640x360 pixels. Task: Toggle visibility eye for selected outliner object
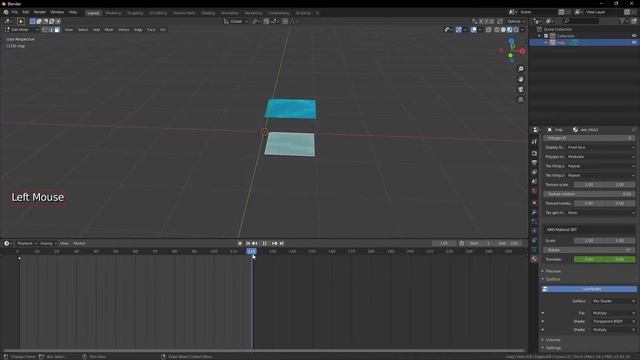[x=634, y=42]
